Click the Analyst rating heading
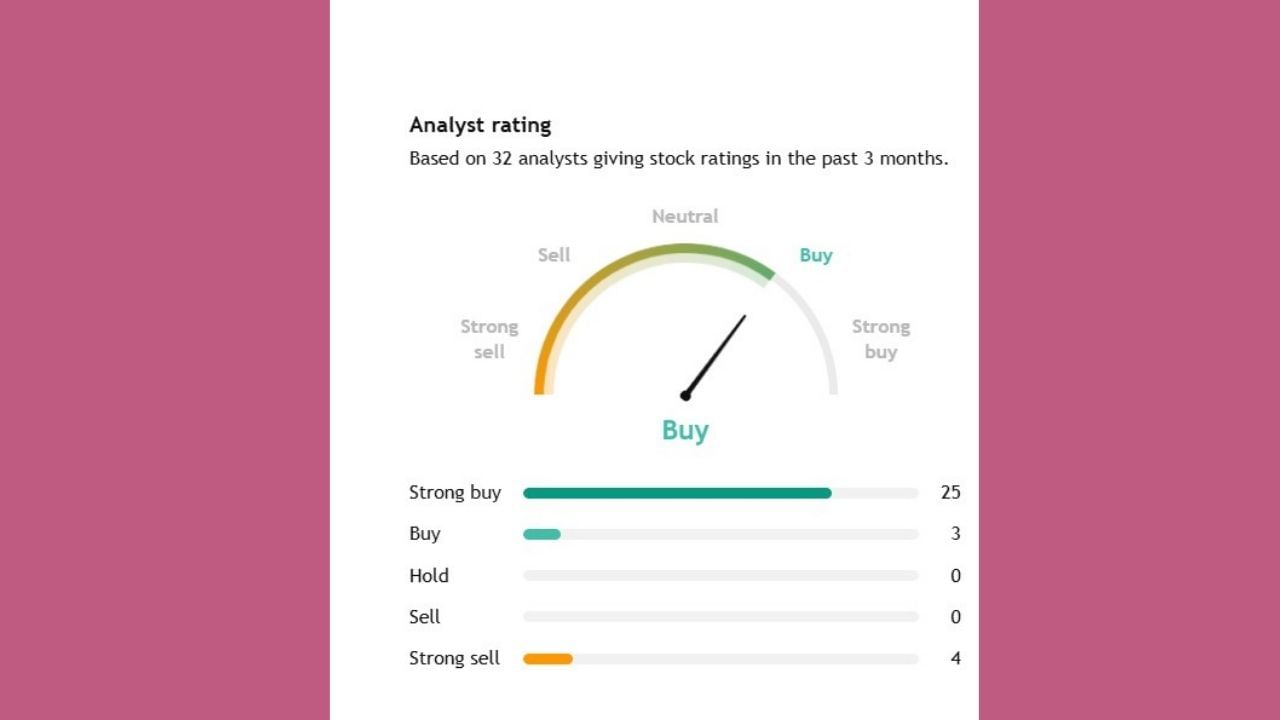The image size is (1280, 720). (480, 125)
